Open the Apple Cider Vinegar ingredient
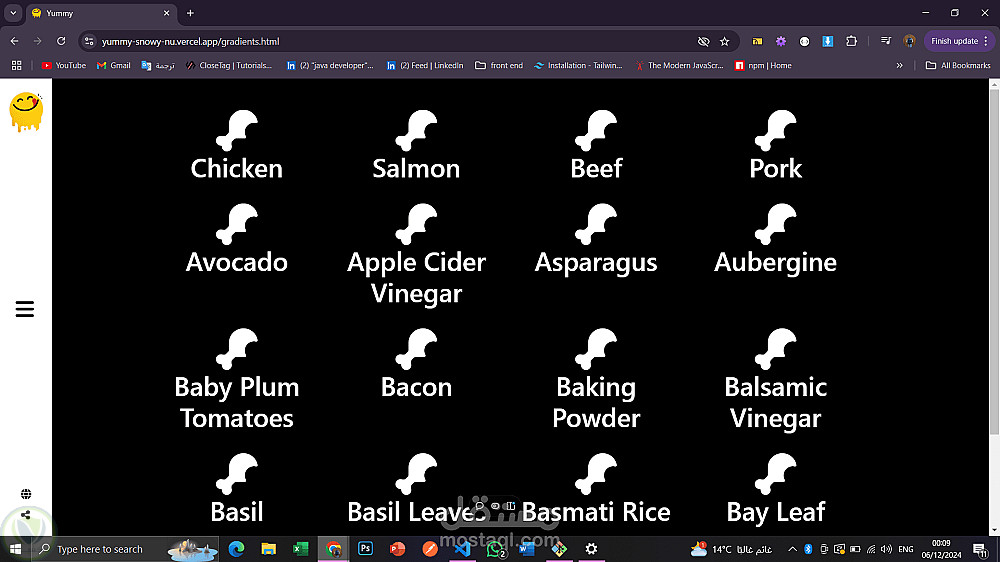1000x562 pixels. pyautogui.click(x=416, y=255)
